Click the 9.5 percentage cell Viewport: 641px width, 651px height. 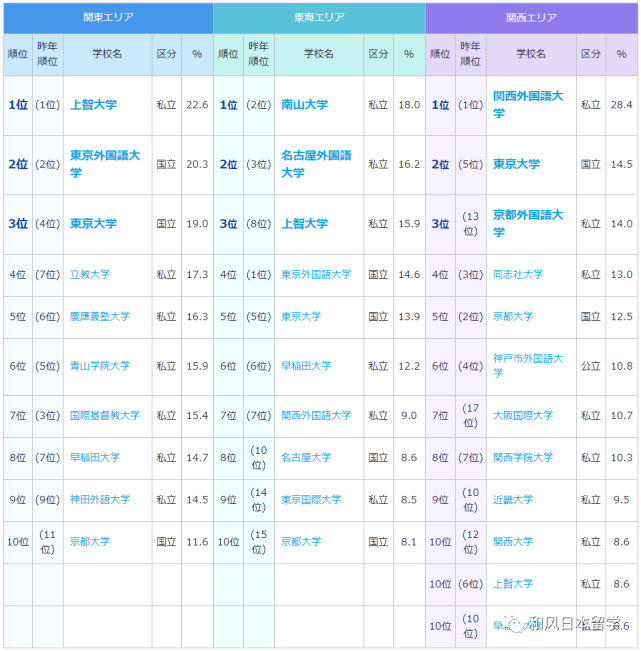[x=621, y=499]
